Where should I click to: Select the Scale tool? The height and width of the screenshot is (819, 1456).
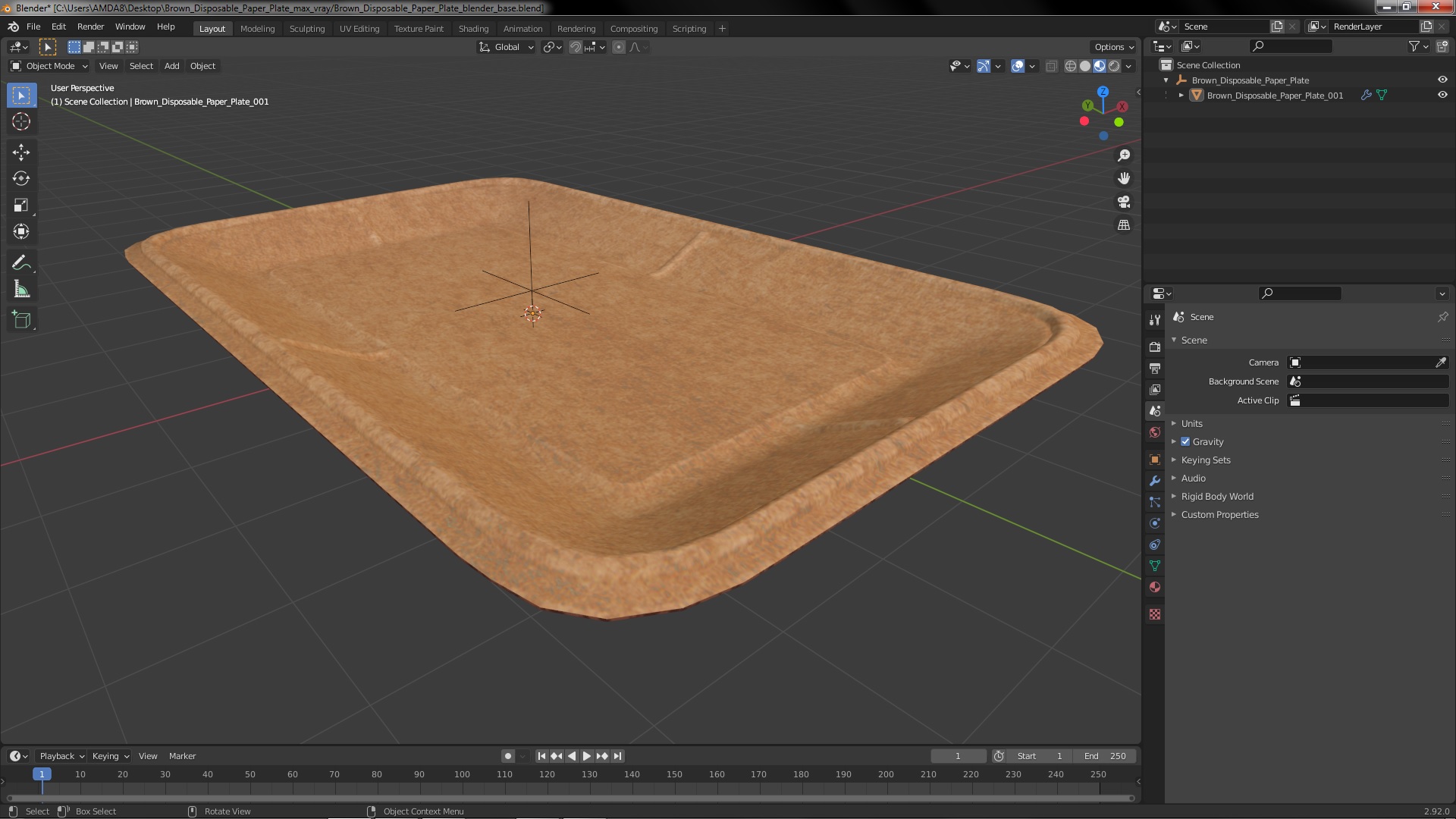tap(21, 206)
